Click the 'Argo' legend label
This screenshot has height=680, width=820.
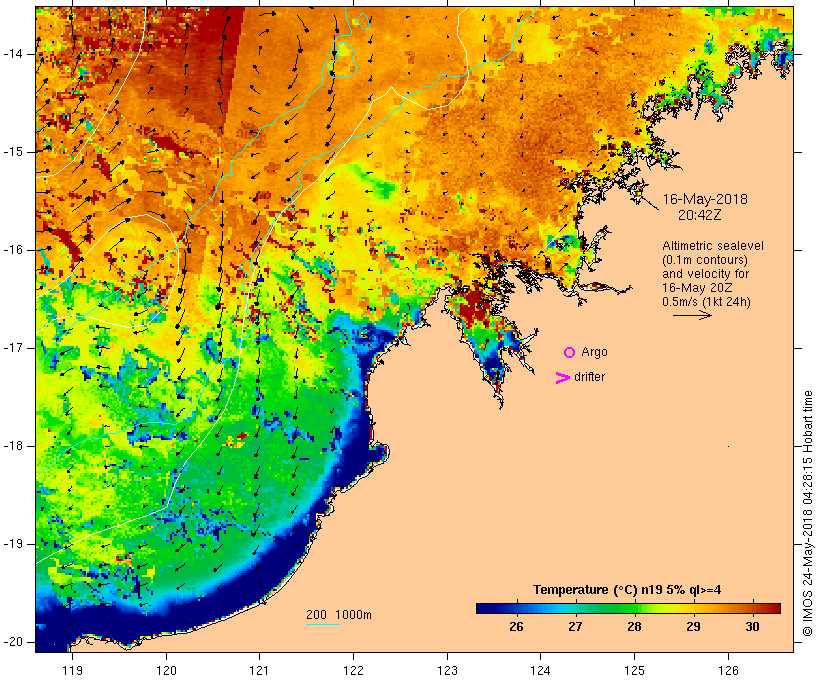click(595, 353)
